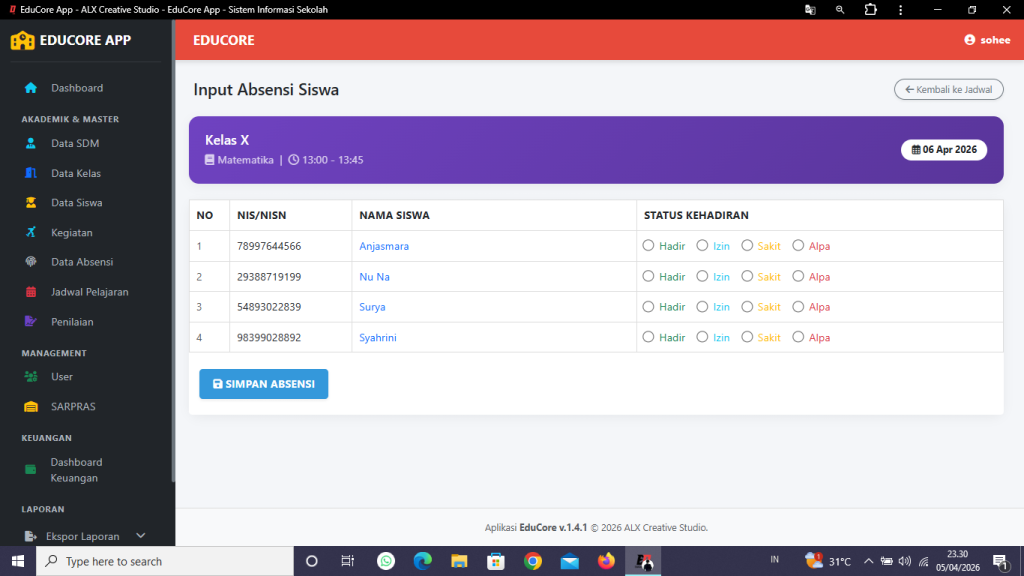Screen dimensions: 1024x576
Task: Open the Mail app from taskbar
Action: 569,561
